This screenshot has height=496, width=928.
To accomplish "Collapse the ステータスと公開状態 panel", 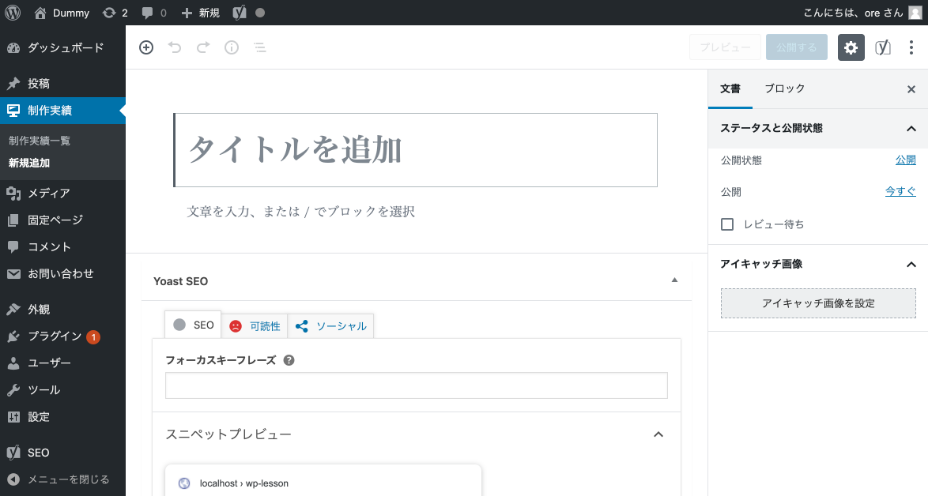I will (910, 129).
